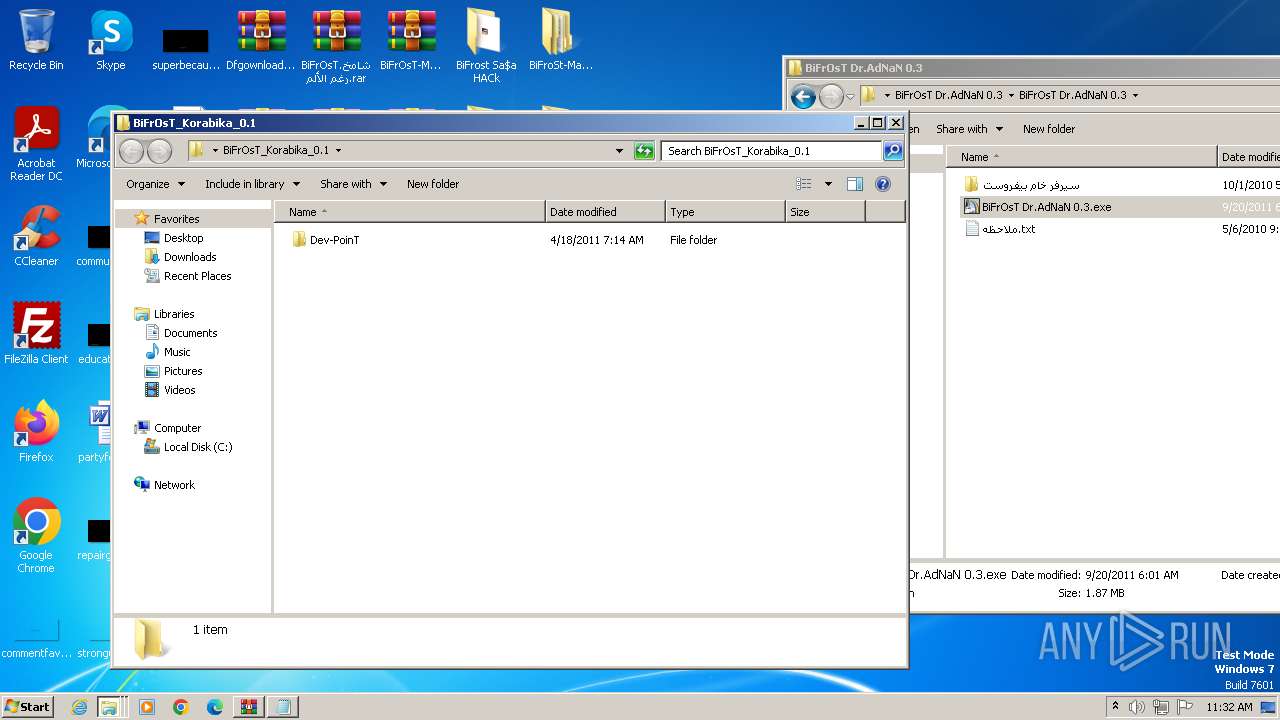The image size is (1280, 720).
Task: Show the preview pane
Action: 855,184
